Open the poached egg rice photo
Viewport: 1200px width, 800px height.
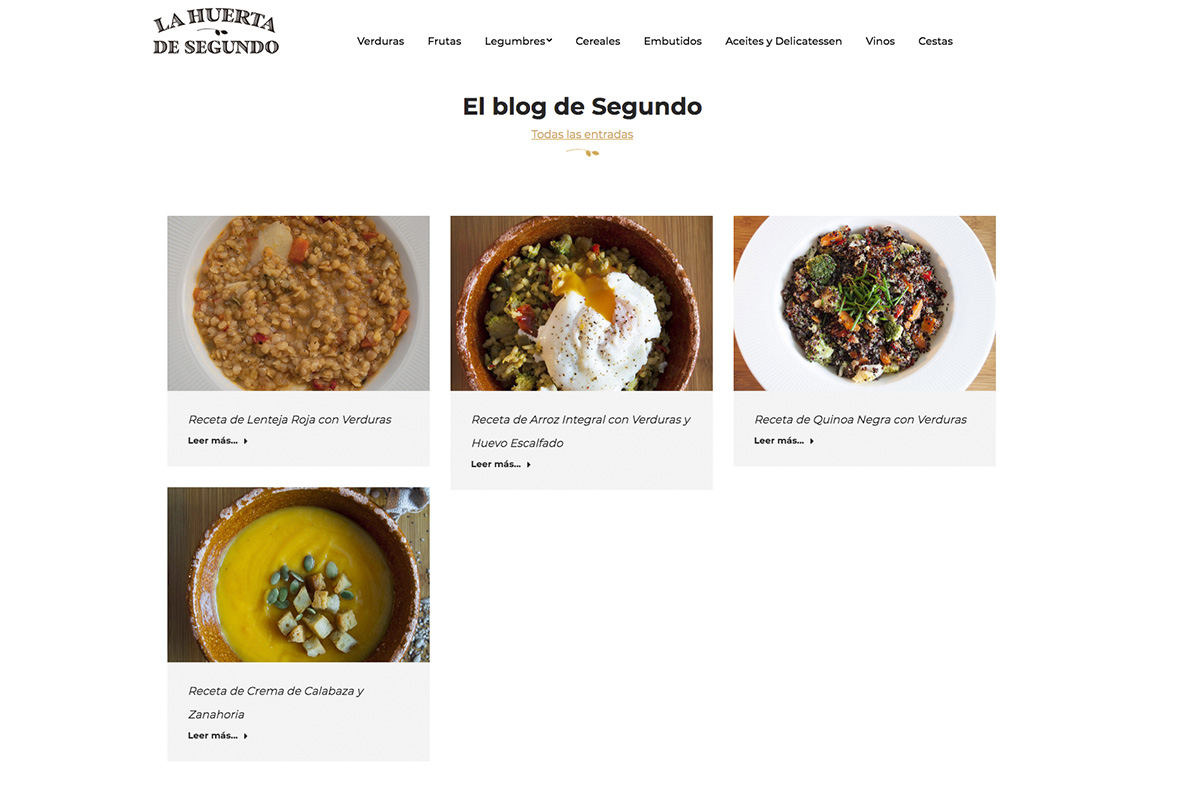pos(581,303)
